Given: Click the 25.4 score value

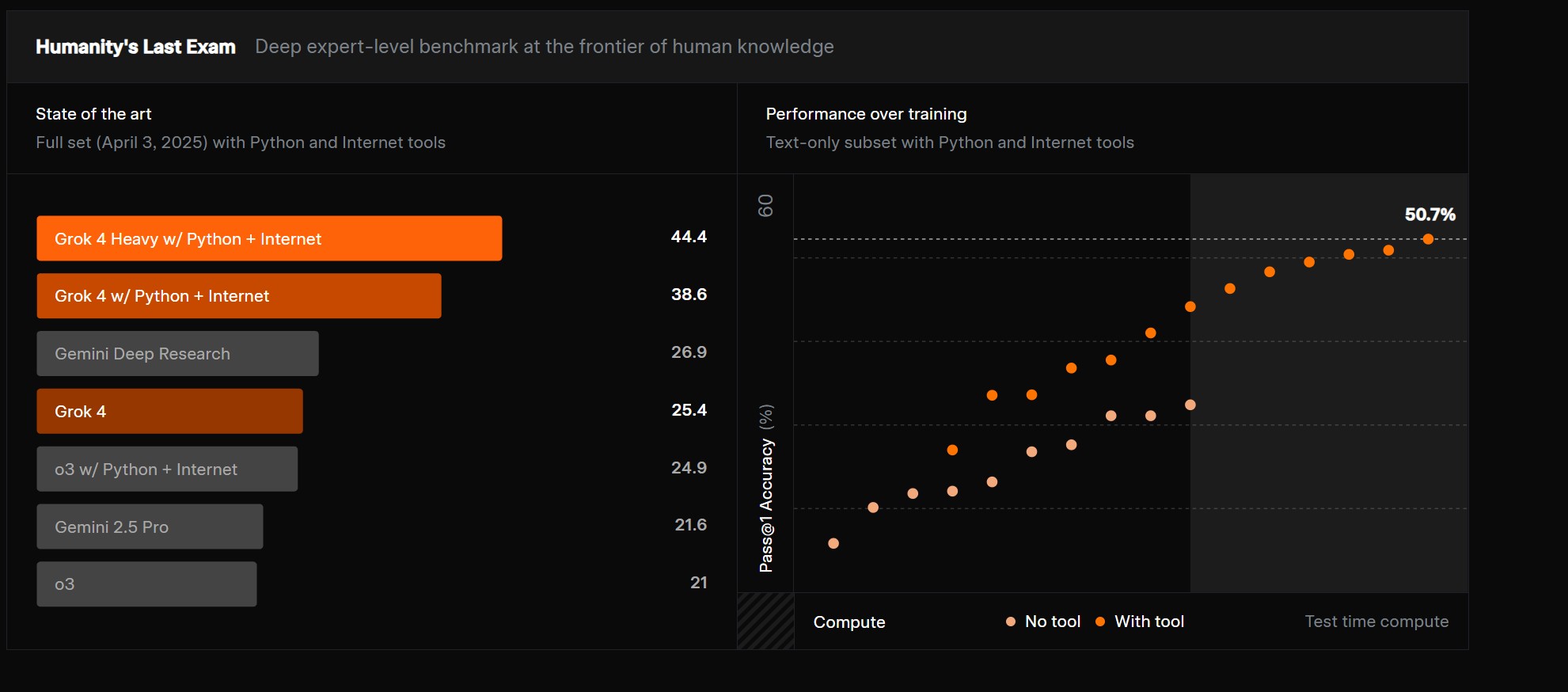Looking at the screenshot, I should coord(689,410).
